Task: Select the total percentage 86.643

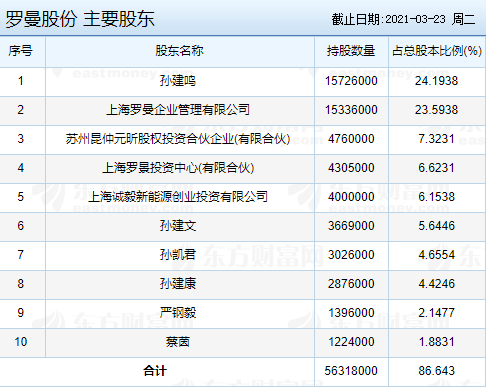Action: [436, 371]
